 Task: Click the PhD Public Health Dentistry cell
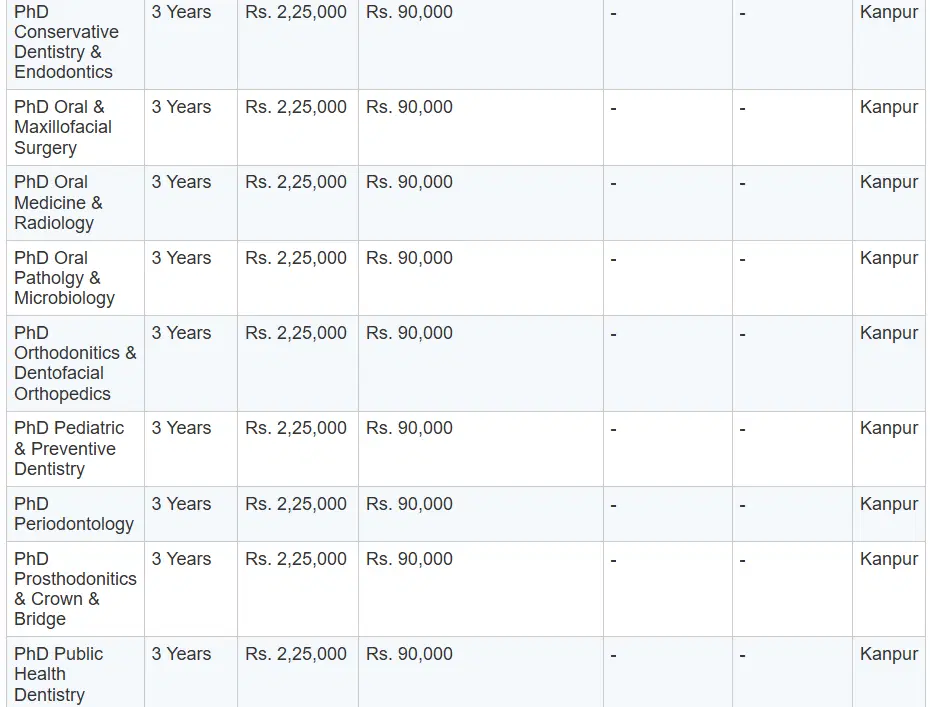click(58, 674)
